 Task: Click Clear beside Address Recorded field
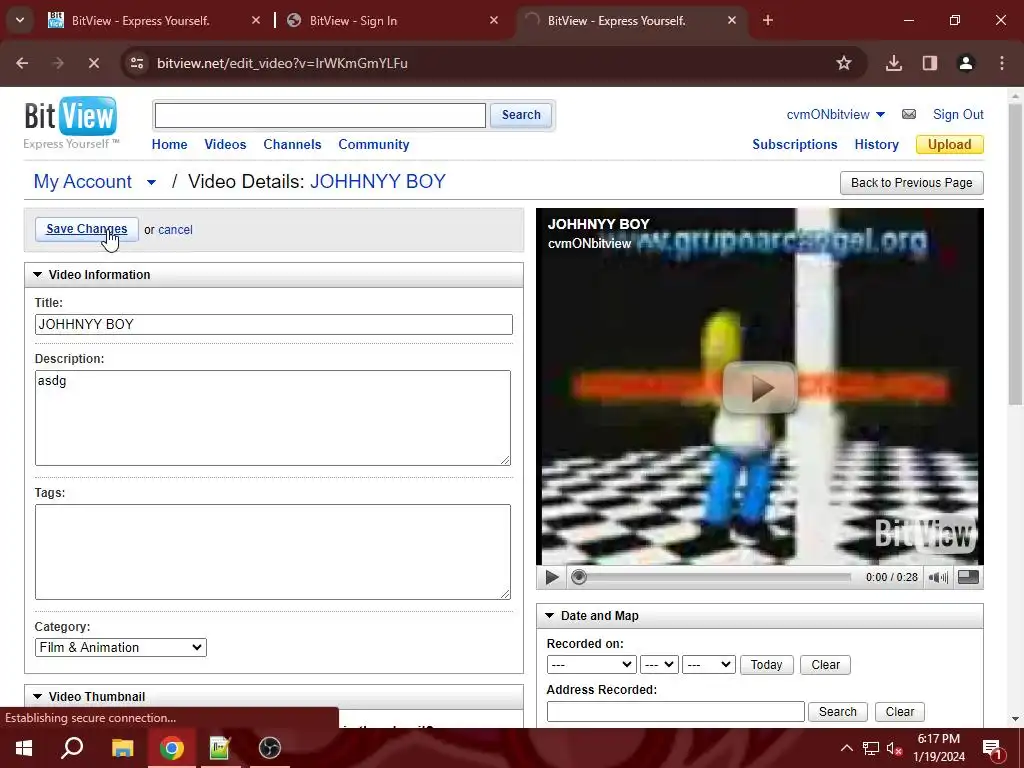[x=899, y=712]
